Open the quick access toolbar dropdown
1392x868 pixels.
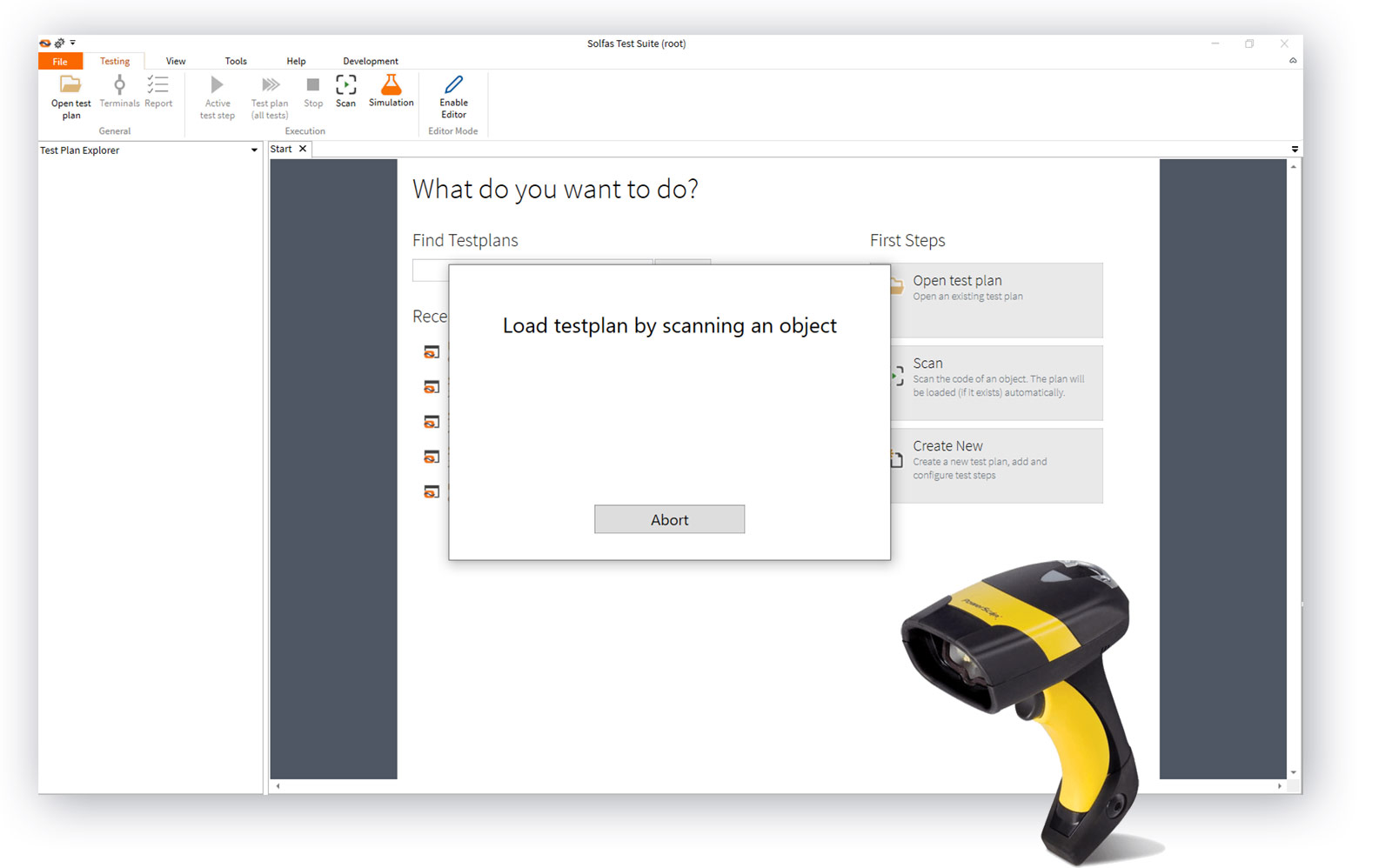click(x=73, y=43)
